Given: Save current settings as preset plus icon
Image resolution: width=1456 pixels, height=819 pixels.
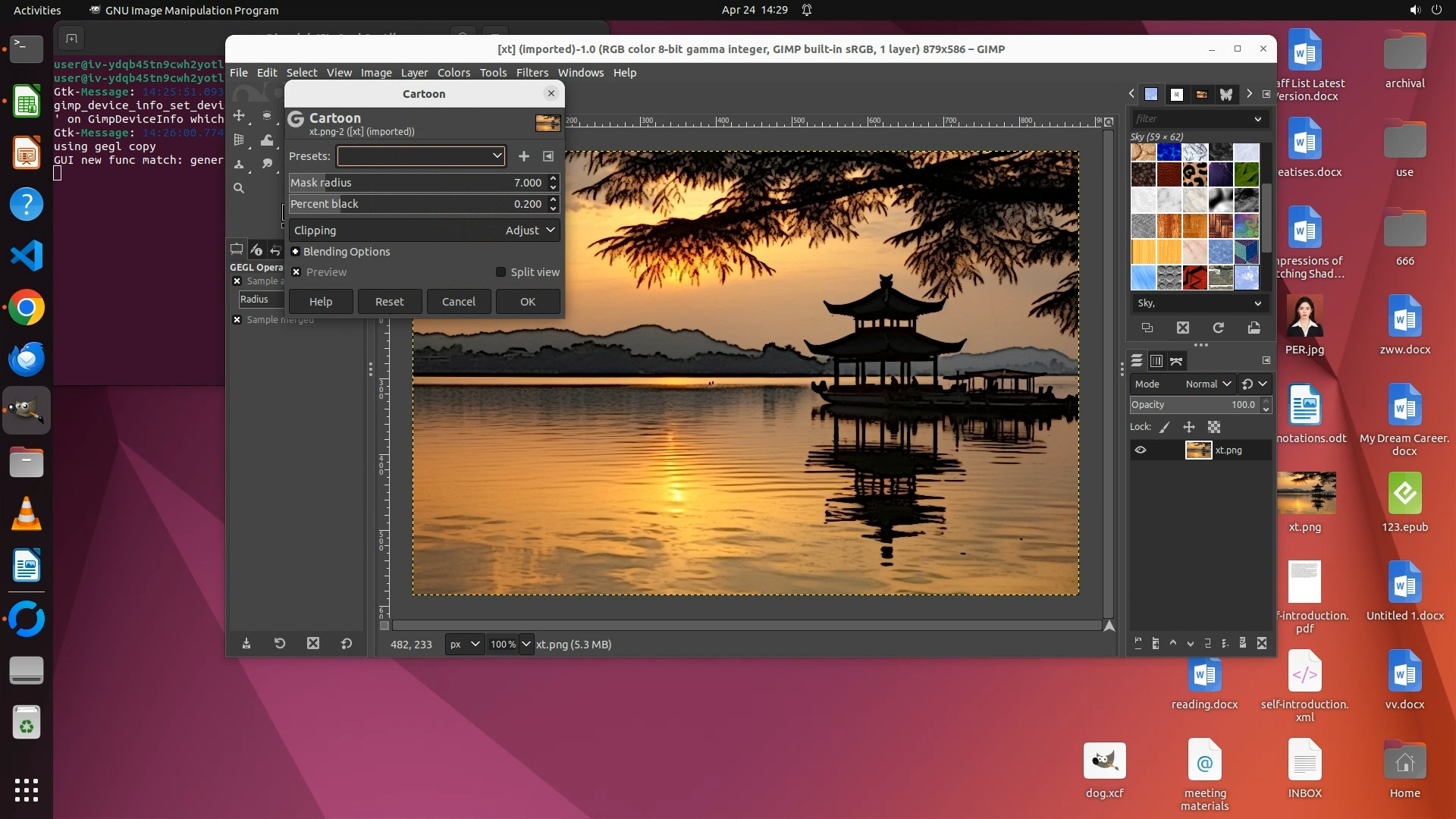Looking at the screenshot, I should 523,156.
